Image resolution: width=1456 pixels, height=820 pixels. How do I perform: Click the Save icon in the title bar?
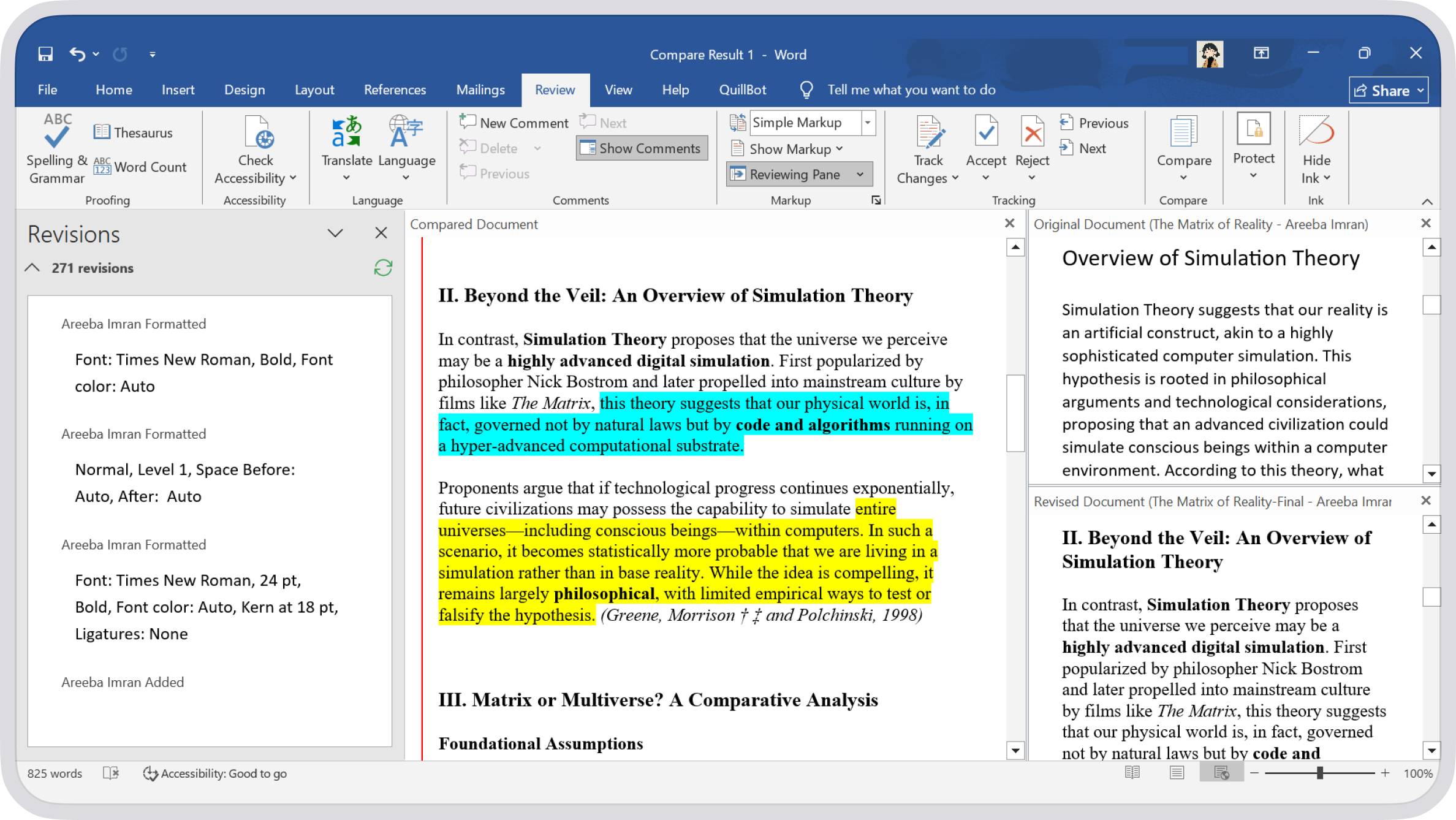click(45, 54)
